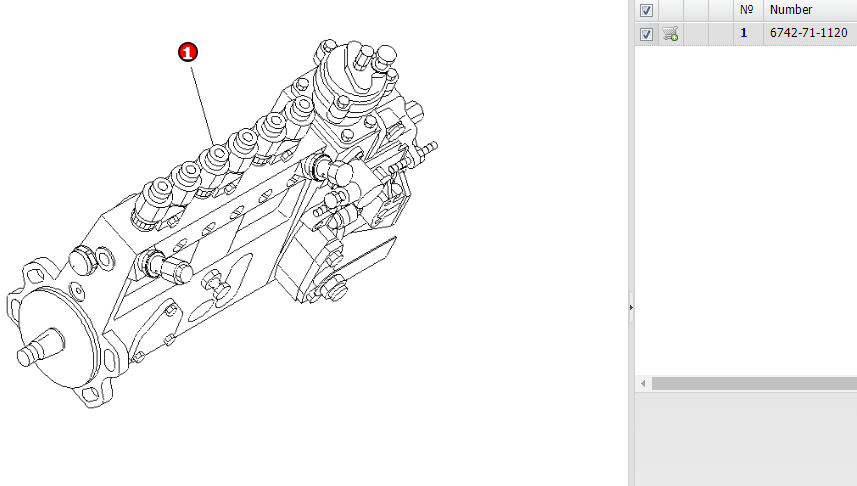The width and height of the screenshot is (857, 486).
Task: Click the red callout marker number 1
Action: 187,52
